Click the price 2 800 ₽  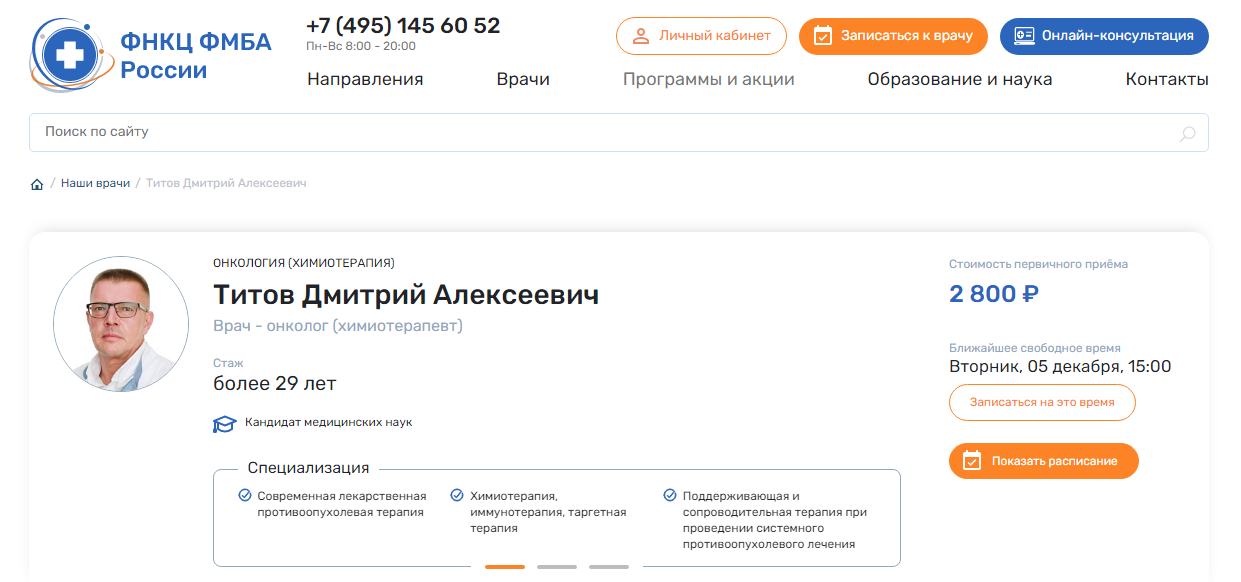click(994, 294)
